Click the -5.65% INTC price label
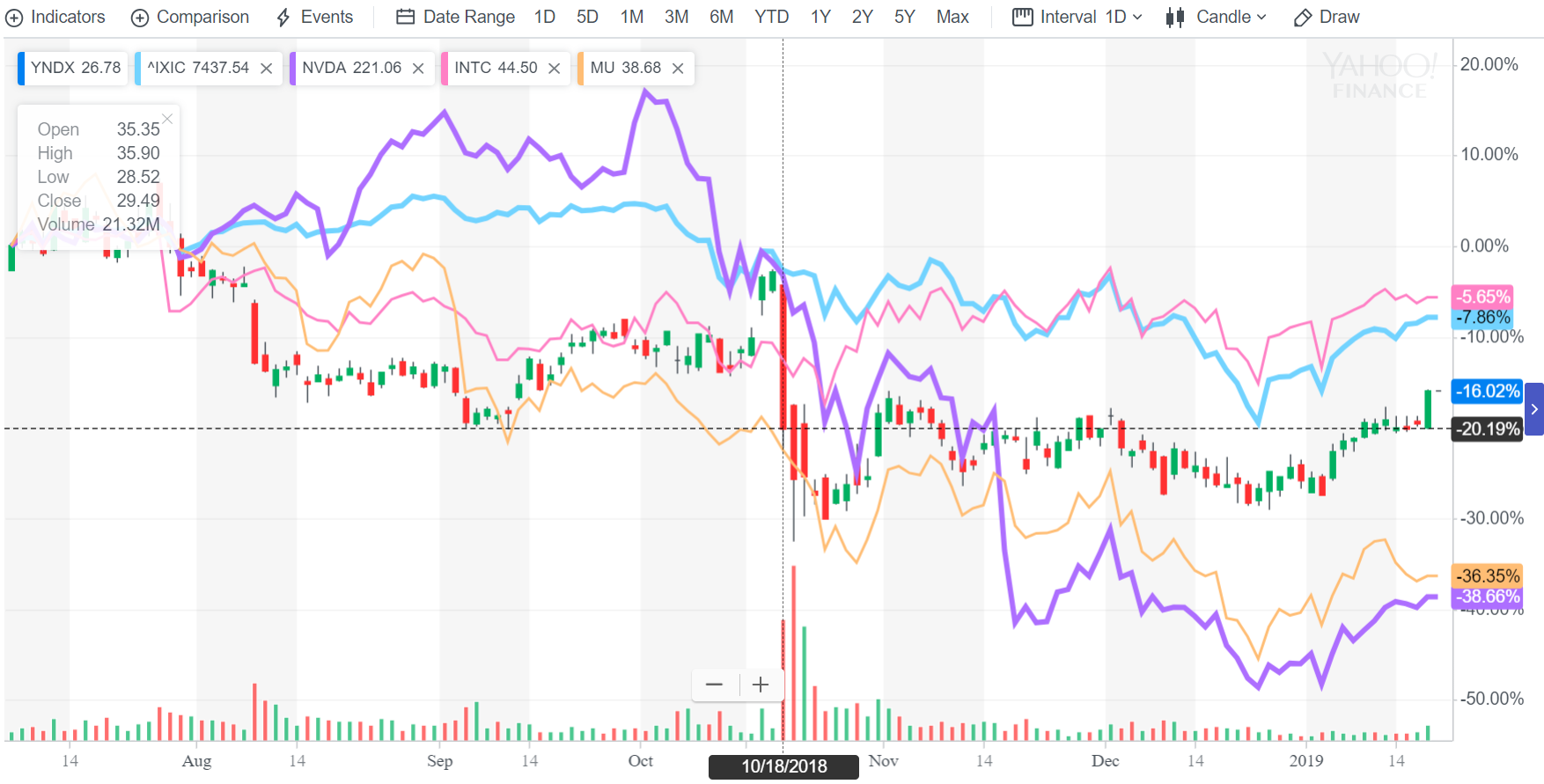 click(1483, 297)
